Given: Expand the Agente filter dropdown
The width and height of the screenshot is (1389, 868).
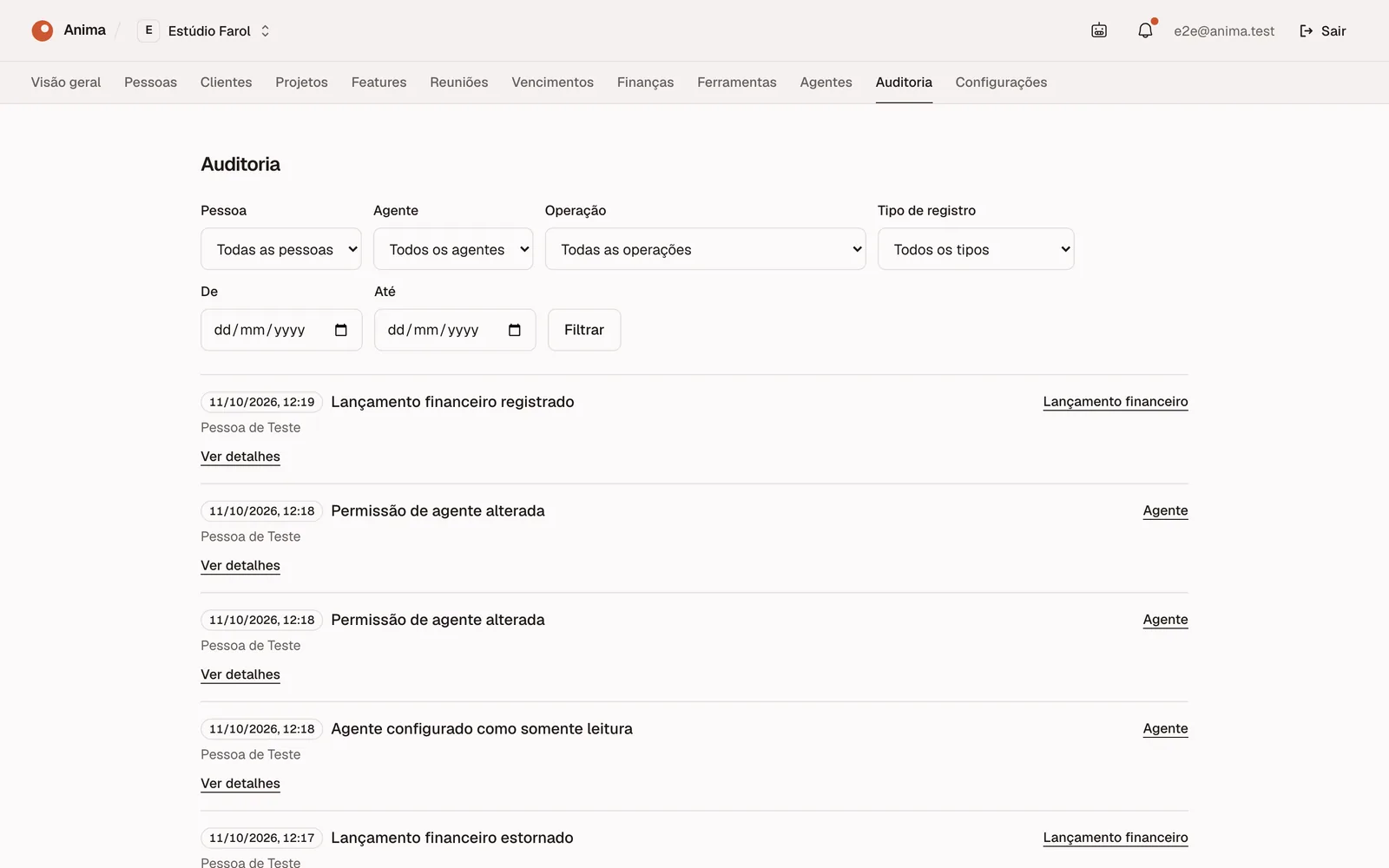Looking at the screenshot, I should click(453, 249).
